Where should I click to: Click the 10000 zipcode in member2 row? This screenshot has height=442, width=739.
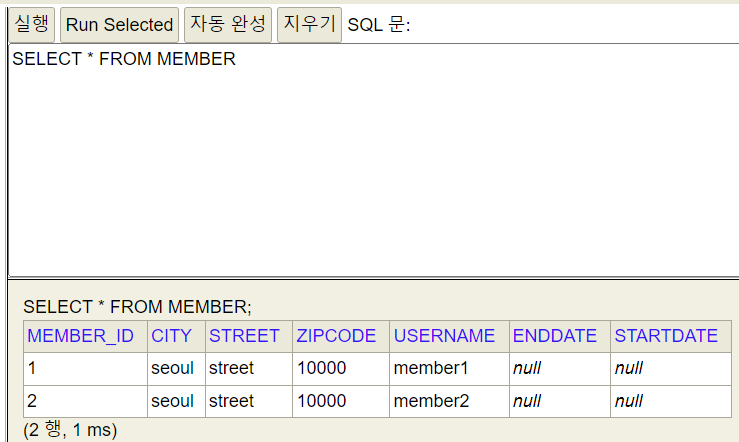[x=341, y=401]
